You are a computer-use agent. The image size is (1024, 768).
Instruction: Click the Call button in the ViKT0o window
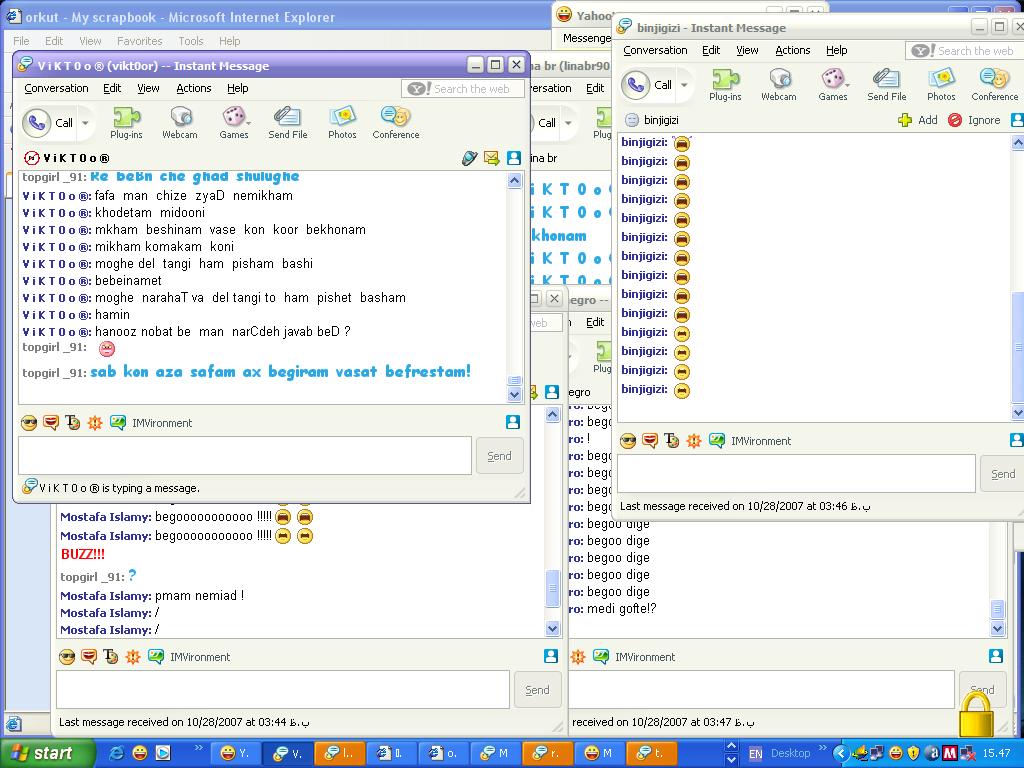click(49, 123)
